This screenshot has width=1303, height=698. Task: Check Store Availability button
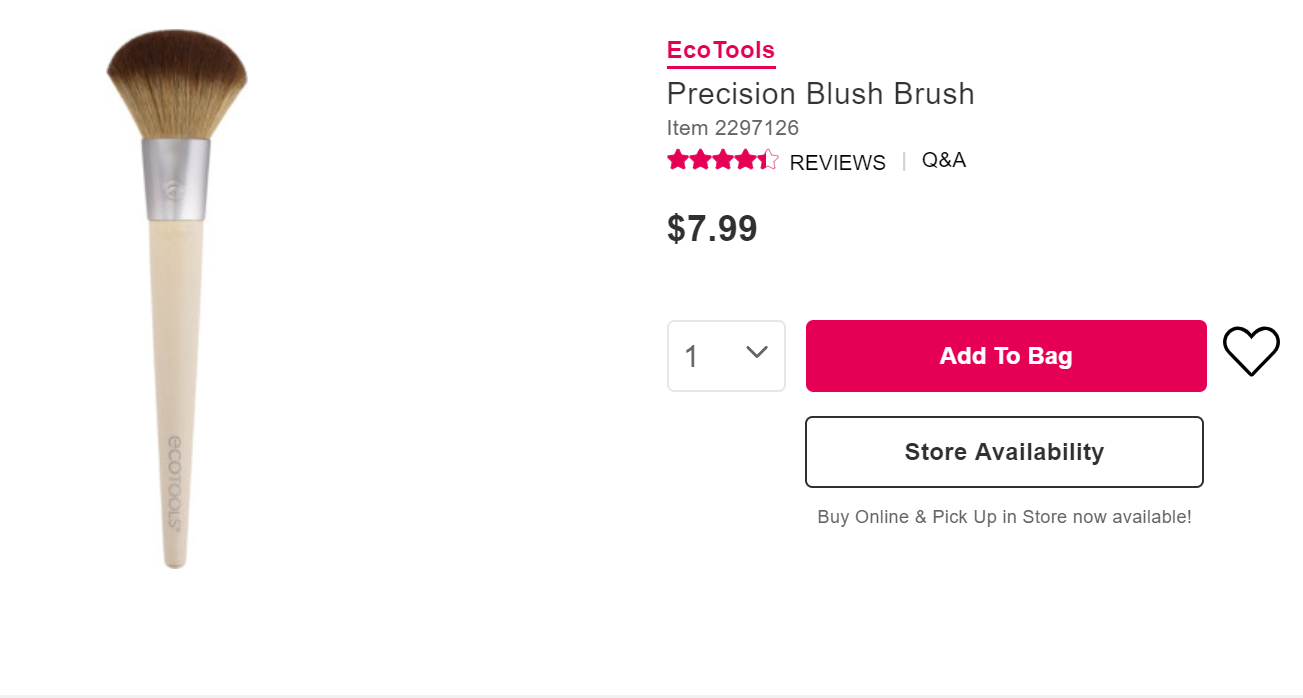1004,452
